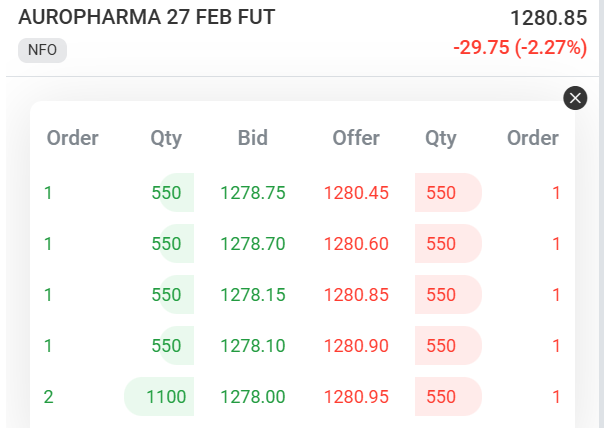Choose offer price 1280.85 in depth table
The height and width of the screenshot is (428, 604).
click(x=356, y=294)
